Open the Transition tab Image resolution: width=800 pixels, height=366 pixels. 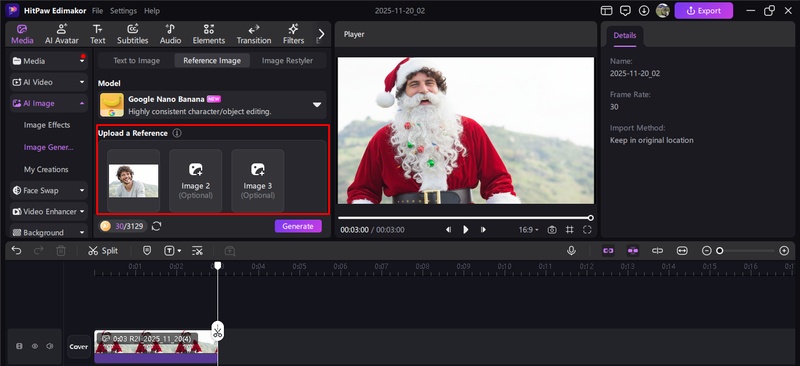254,34
